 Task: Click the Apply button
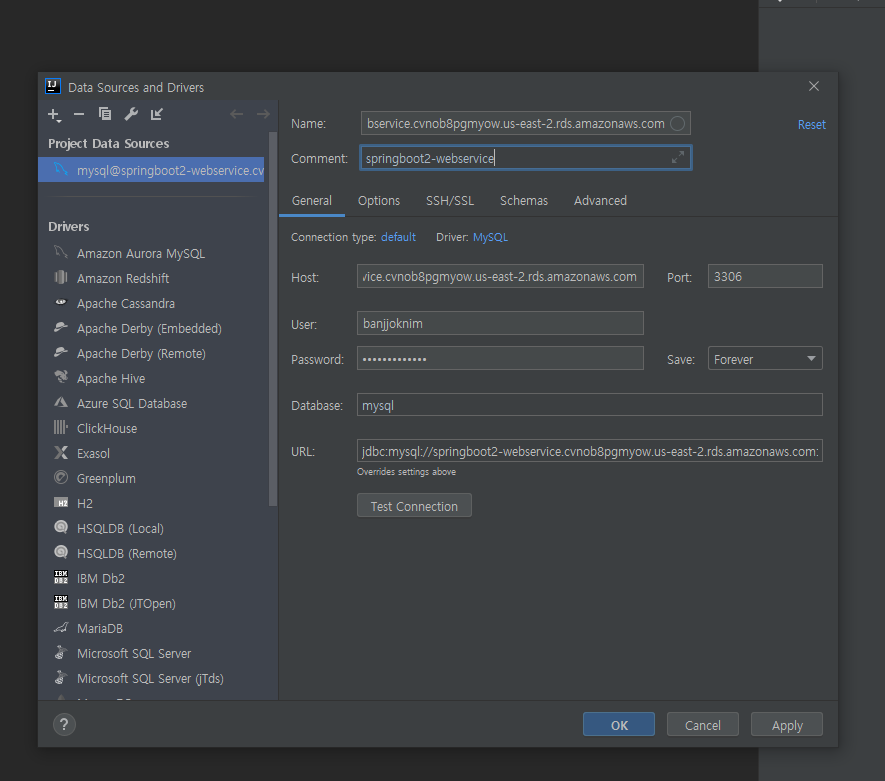pyautogui.click(x=787, y=725)
